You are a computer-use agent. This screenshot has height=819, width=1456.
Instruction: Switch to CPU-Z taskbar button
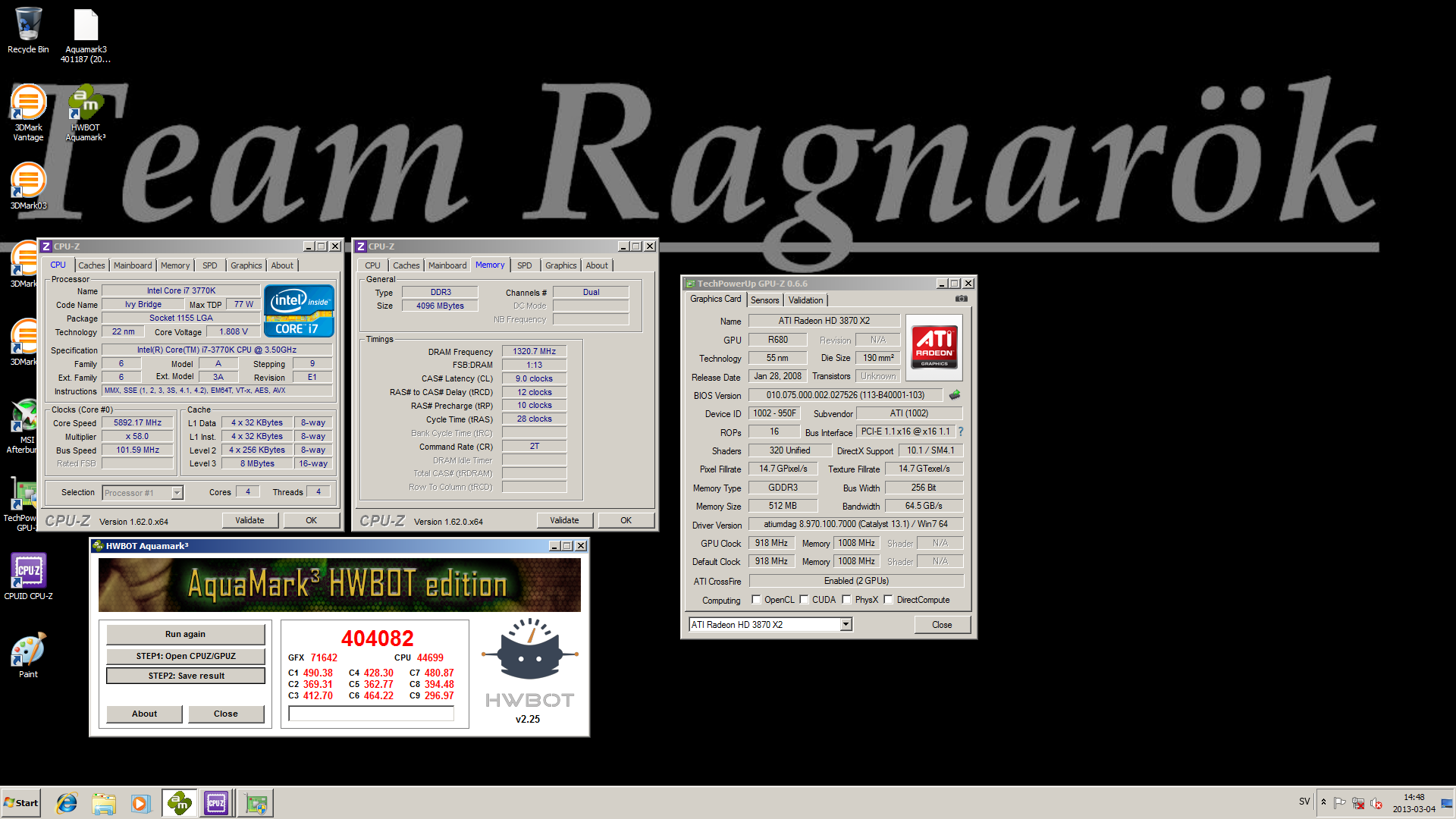(x=217, y=803)
